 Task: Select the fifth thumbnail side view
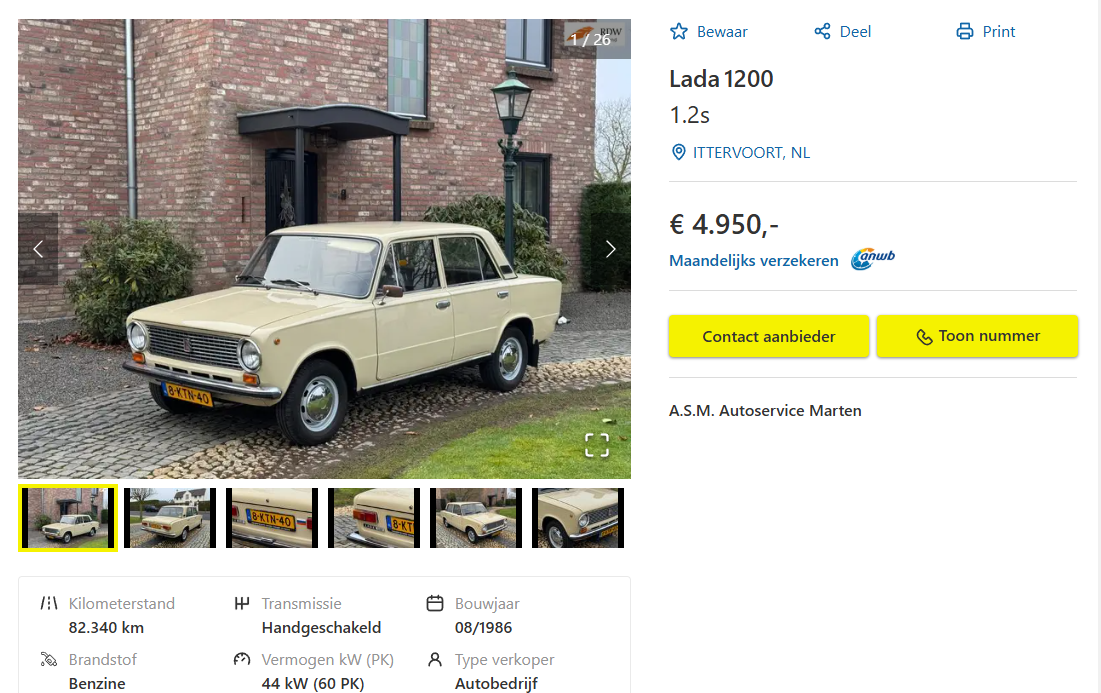click(476, 518)
